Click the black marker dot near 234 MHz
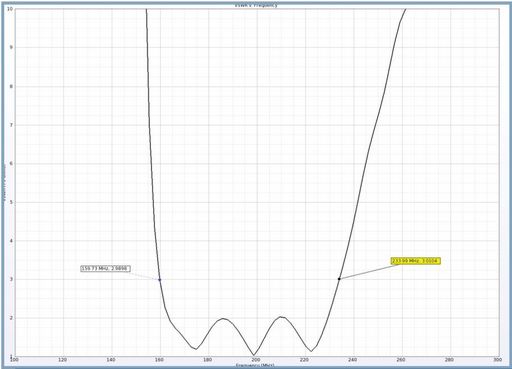 point(339,279)
